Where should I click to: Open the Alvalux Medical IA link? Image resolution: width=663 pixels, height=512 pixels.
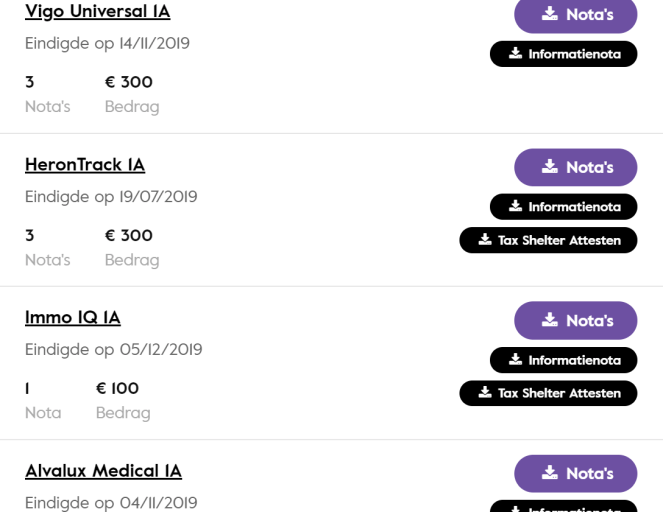(x=103, y=471)
